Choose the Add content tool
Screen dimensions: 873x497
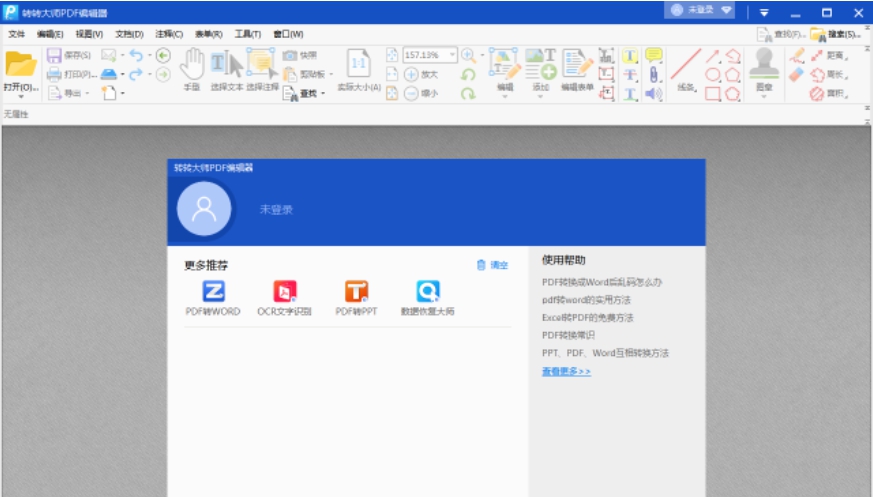point(541,67)
